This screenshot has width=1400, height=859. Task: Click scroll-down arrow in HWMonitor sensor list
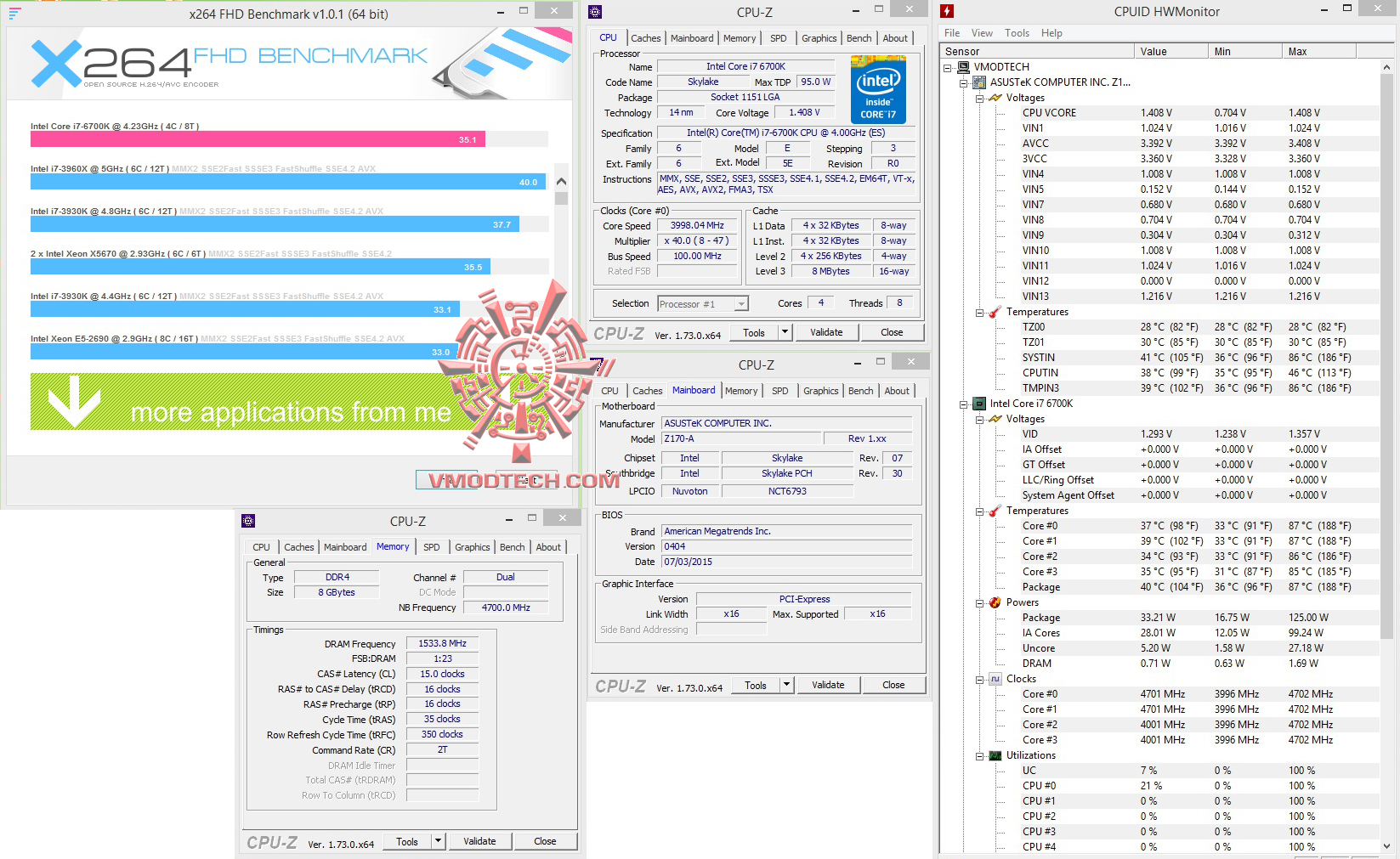(x=1387, y=846)
